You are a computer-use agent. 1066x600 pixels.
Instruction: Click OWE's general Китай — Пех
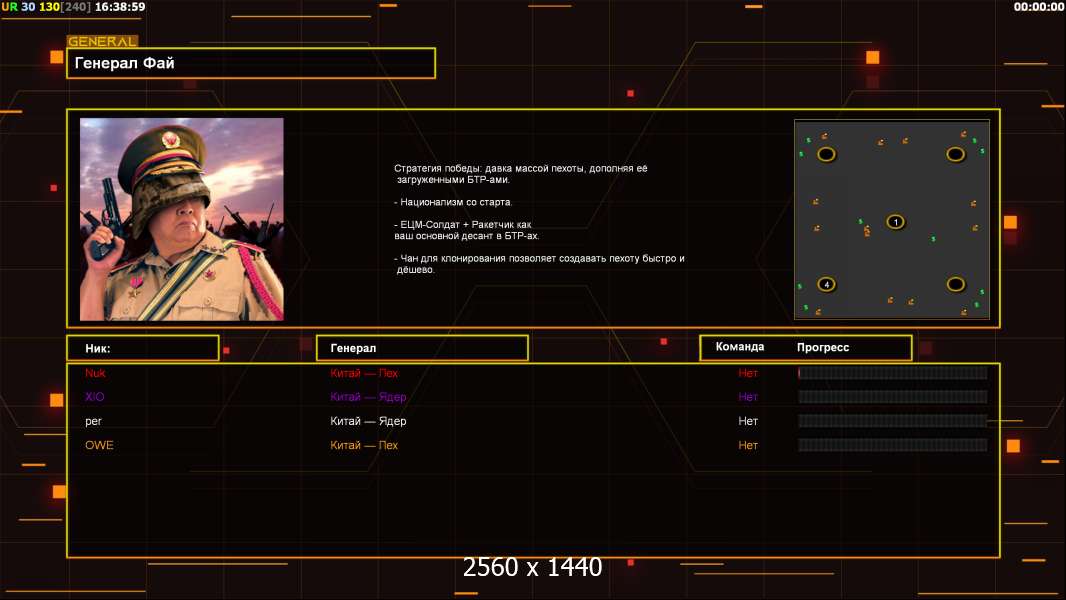click(364, 445)
